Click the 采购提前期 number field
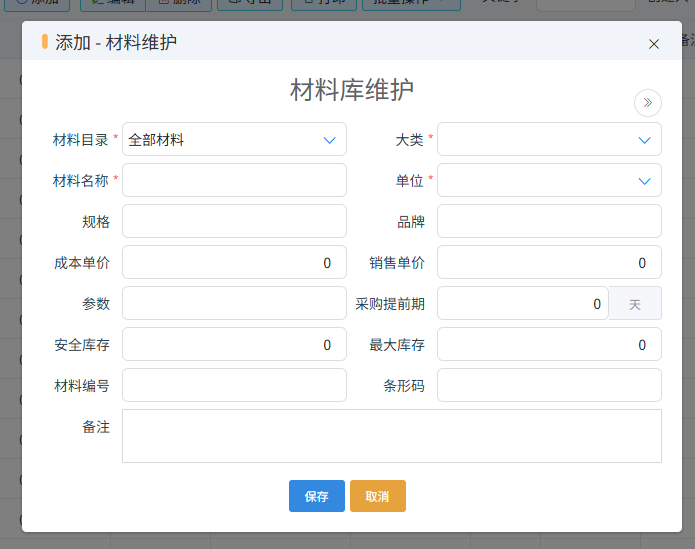The height and width of the screenshot is (549, 695). (x=523, y=303)
